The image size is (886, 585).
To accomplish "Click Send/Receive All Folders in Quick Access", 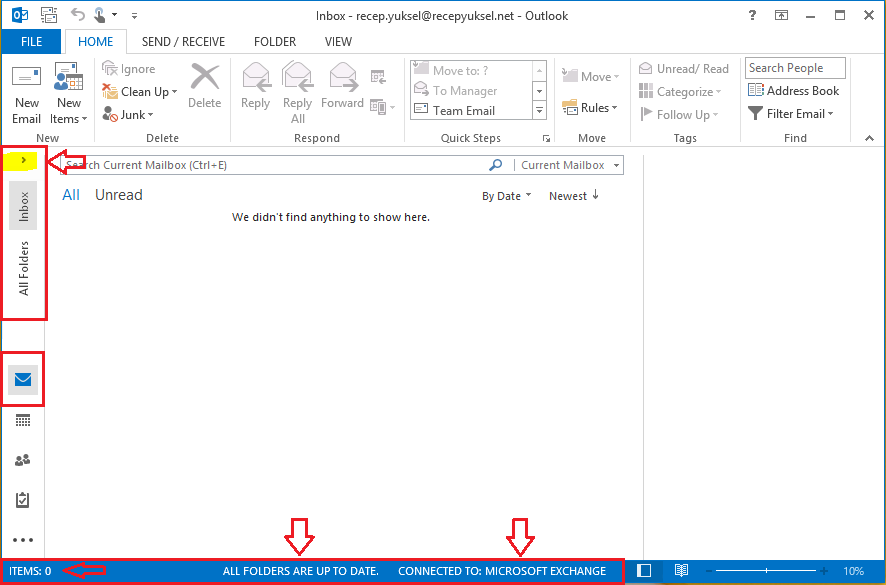I will pos(49,15).
